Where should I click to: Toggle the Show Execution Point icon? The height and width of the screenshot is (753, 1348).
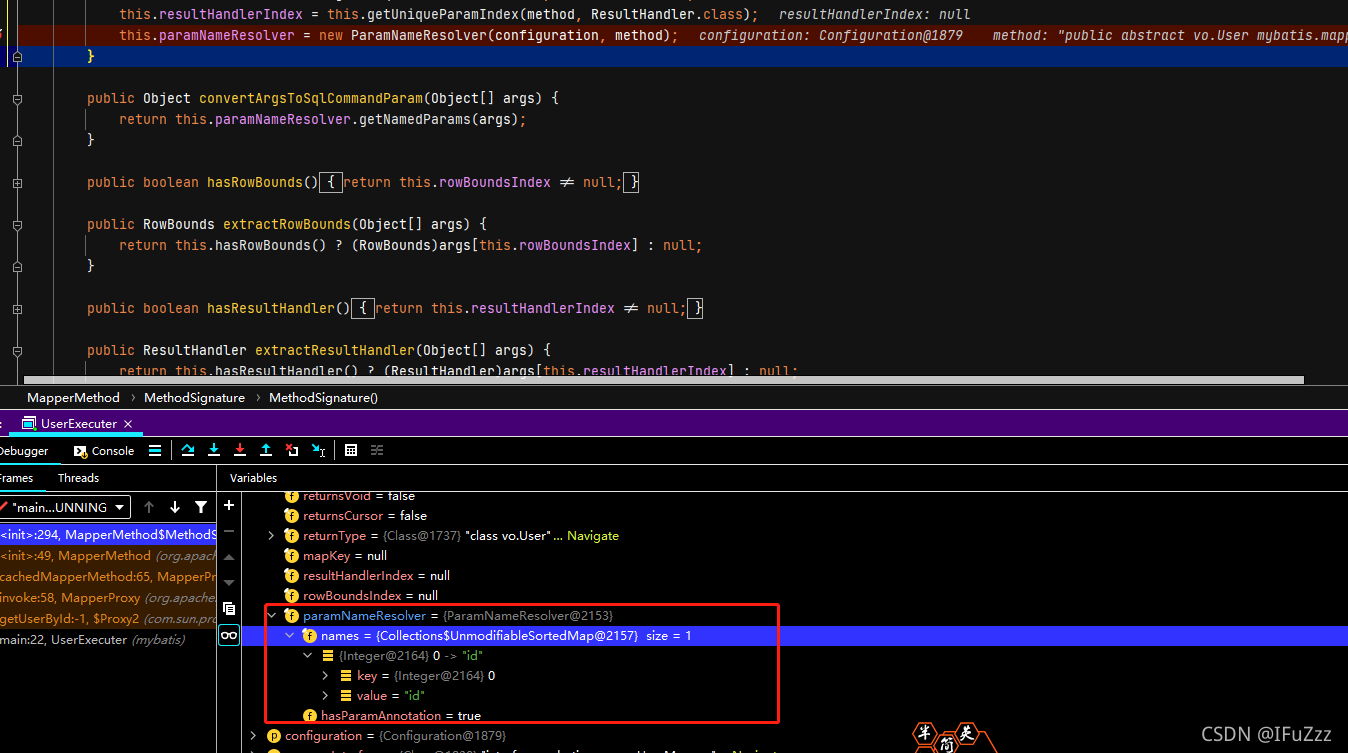(x=155, y=450)
